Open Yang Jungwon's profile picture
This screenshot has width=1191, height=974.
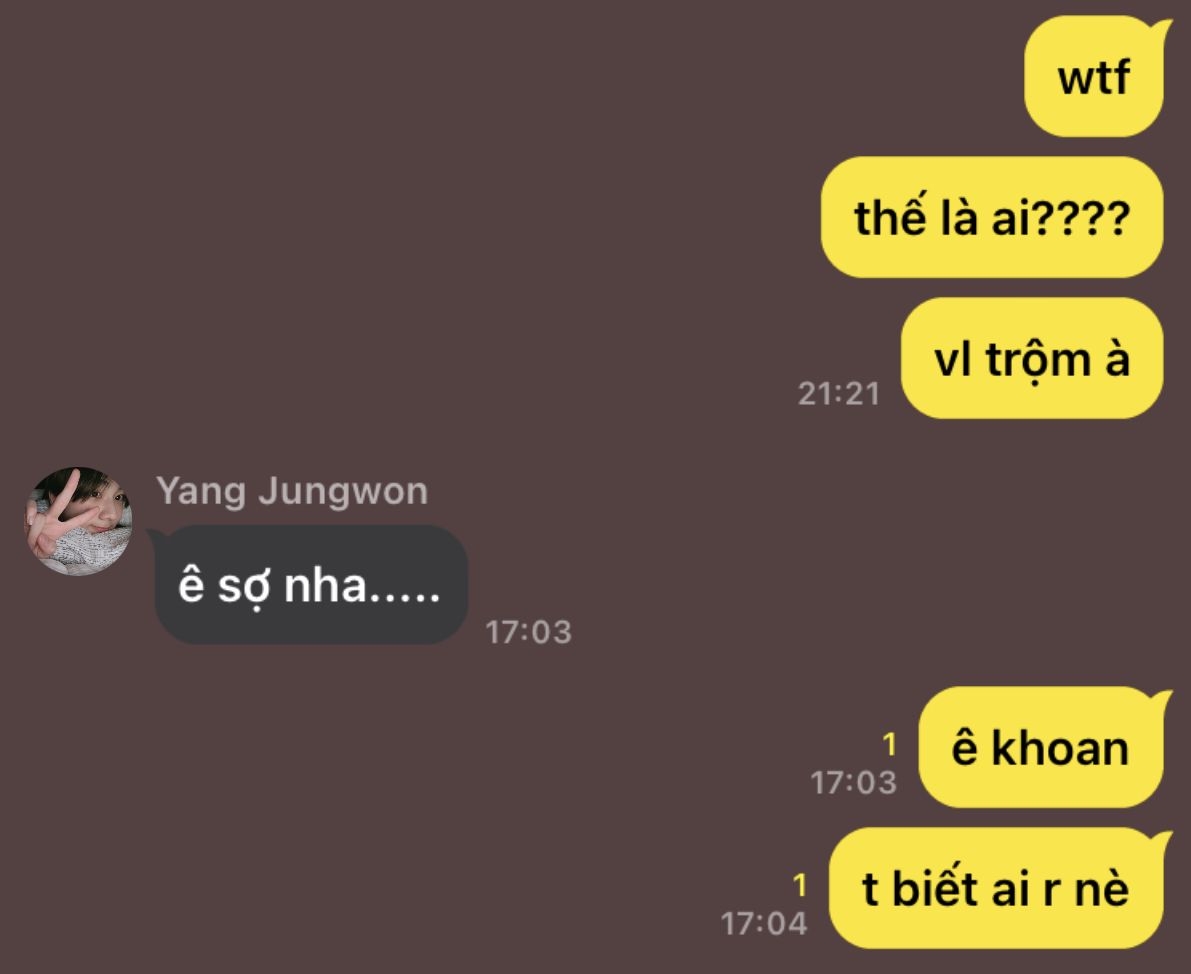(x=79, y=520)
